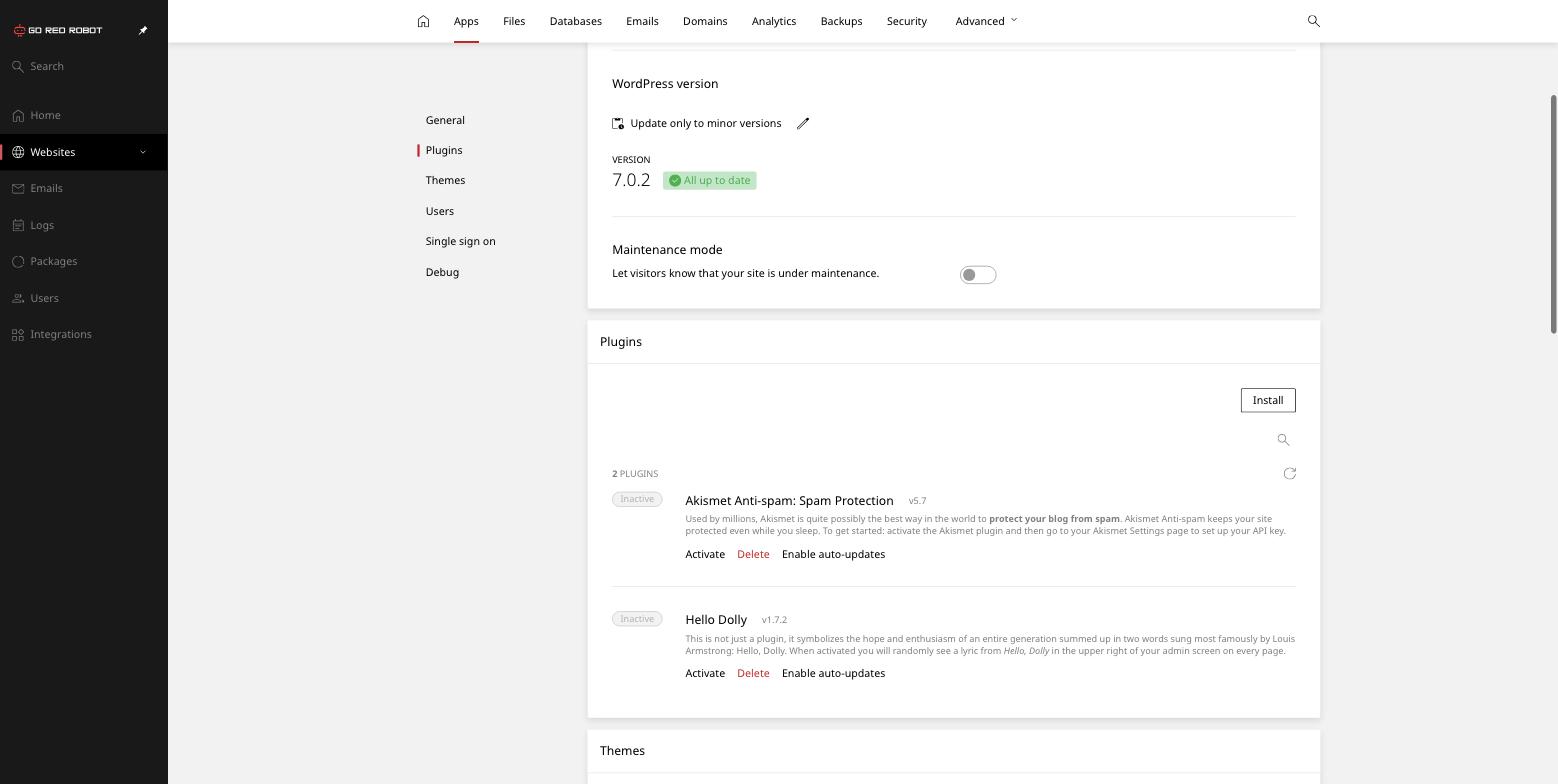Switch to the Analytics tab
Viewport: 1558px width, 784px height.
click(774, 21)
